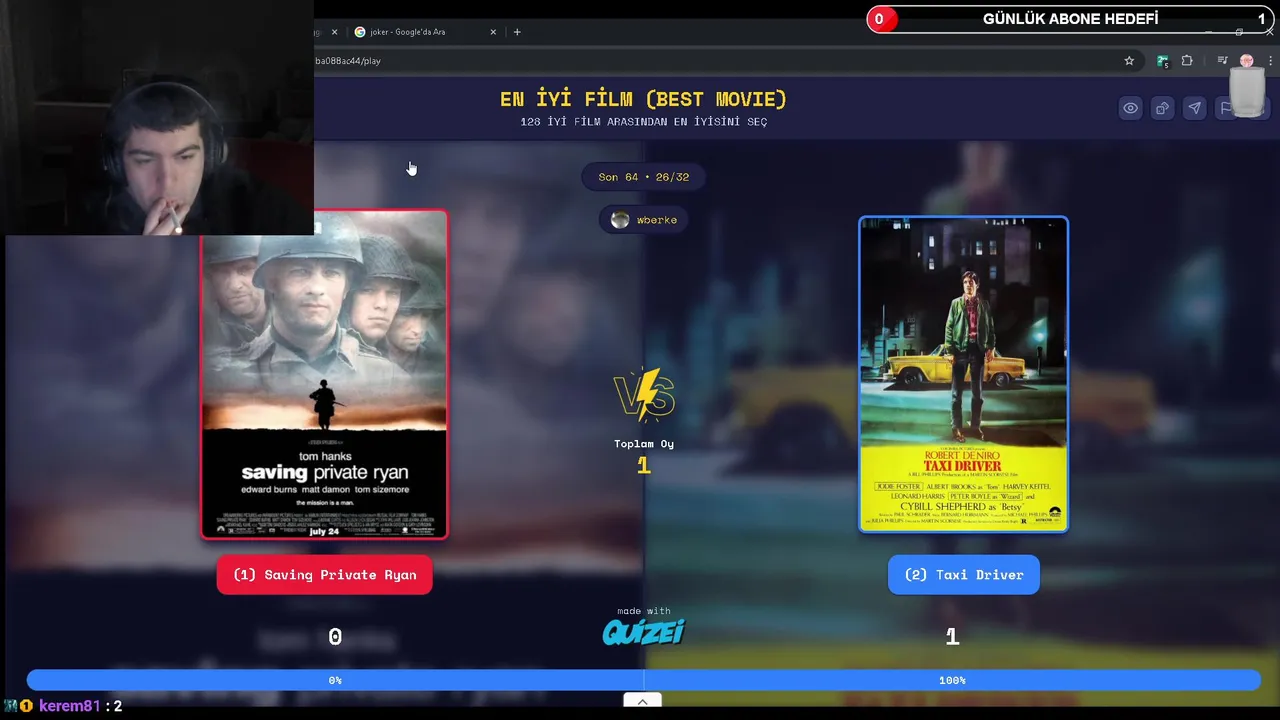Open the green extension with badge 5
The width and height of the screenshot is (1280, 720).
tap(1162, 61)
